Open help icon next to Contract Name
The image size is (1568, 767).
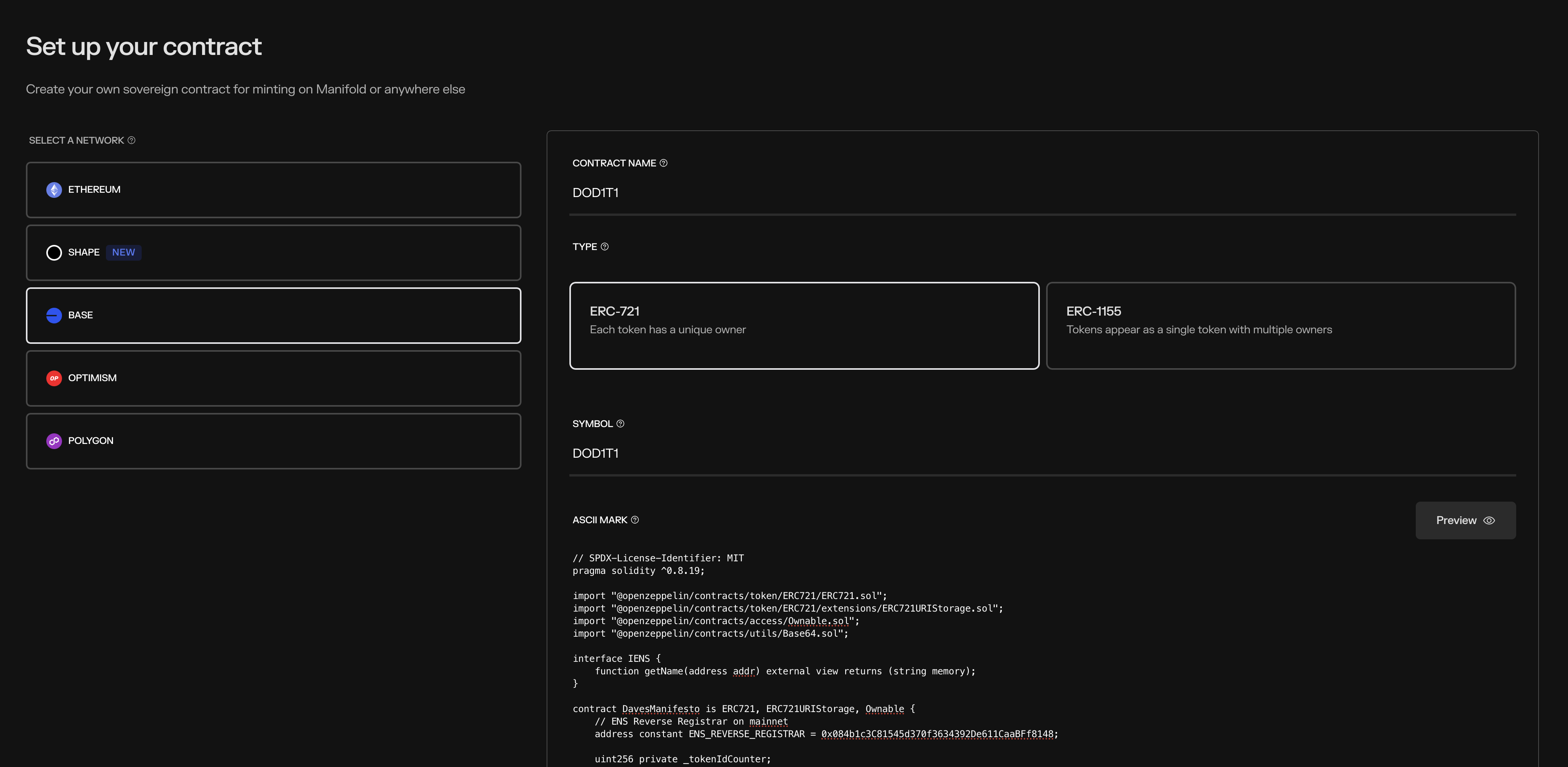pos(664,163)
